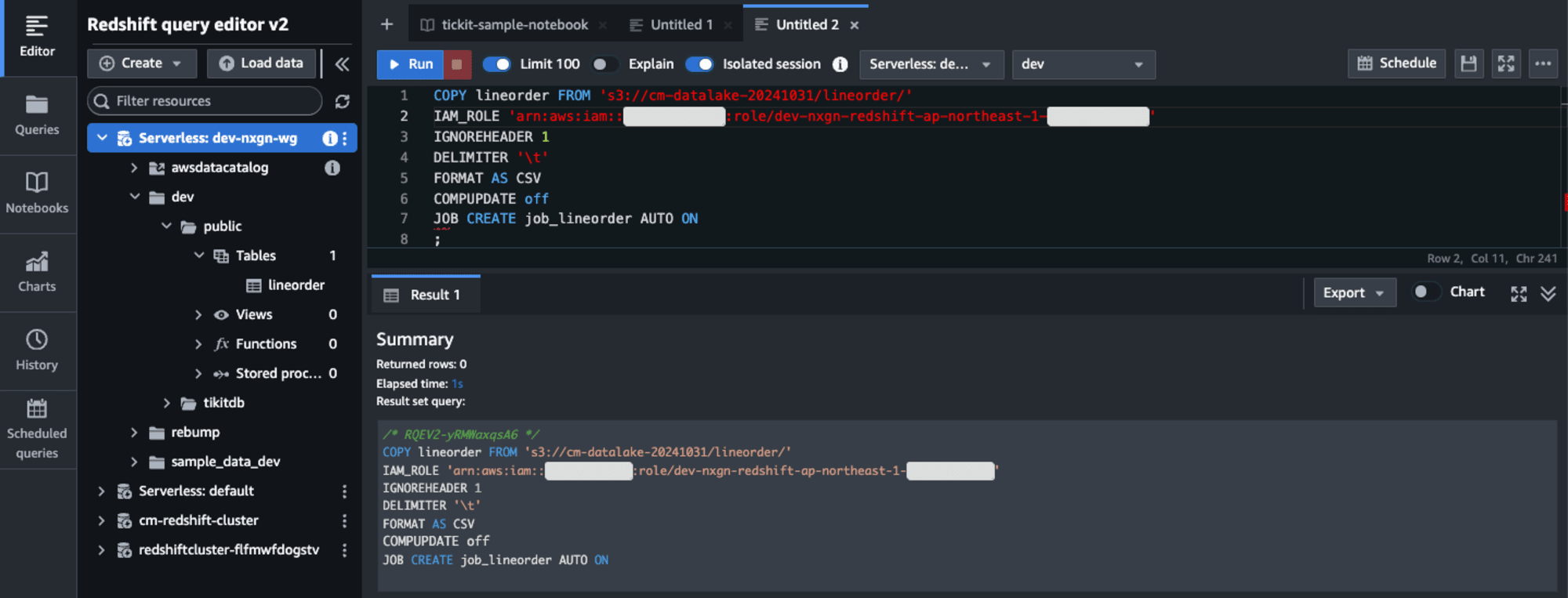This screenshot has width=1568, height=598.
Task: Open options menu for cm-redshift-cluster
Action: click(x=344, y=521)
